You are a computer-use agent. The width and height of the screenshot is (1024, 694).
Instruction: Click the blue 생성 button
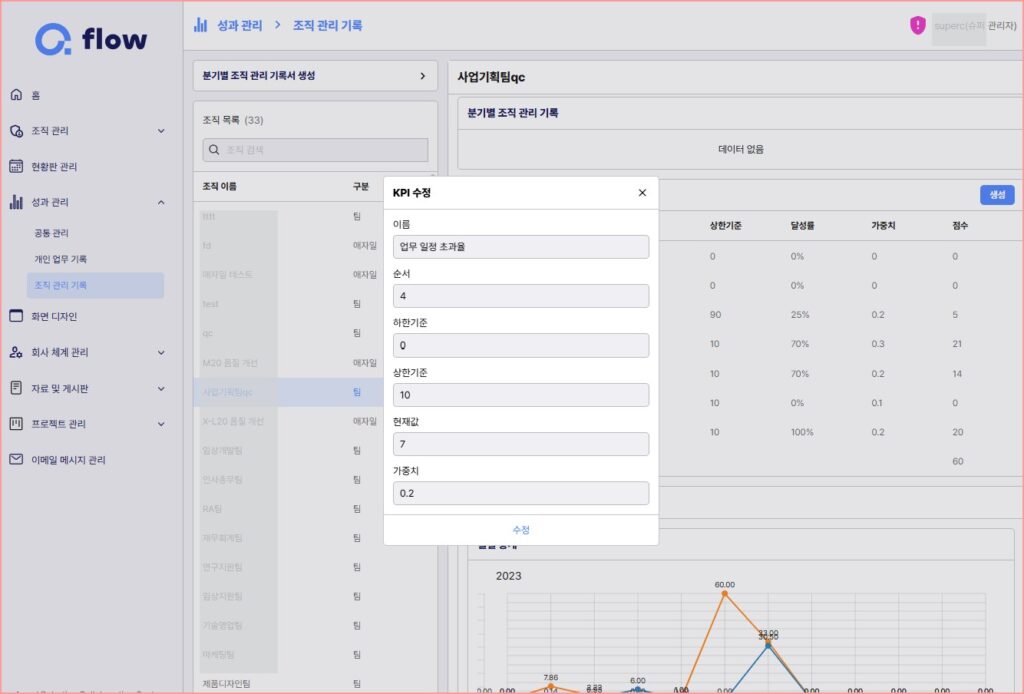pyautogui.click(x=997, y=195)
